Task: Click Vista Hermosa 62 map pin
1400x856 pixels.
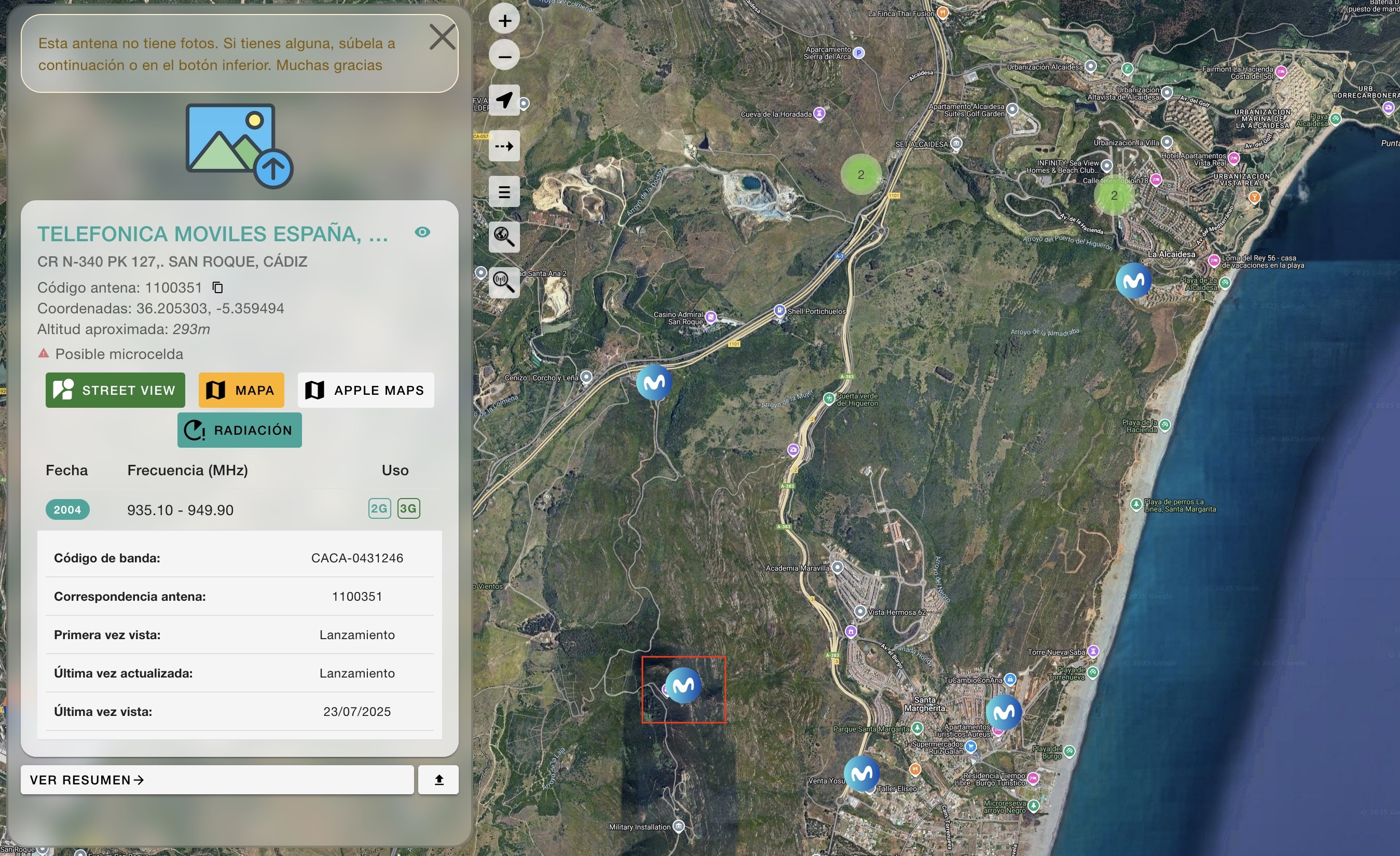Action: 860,612
